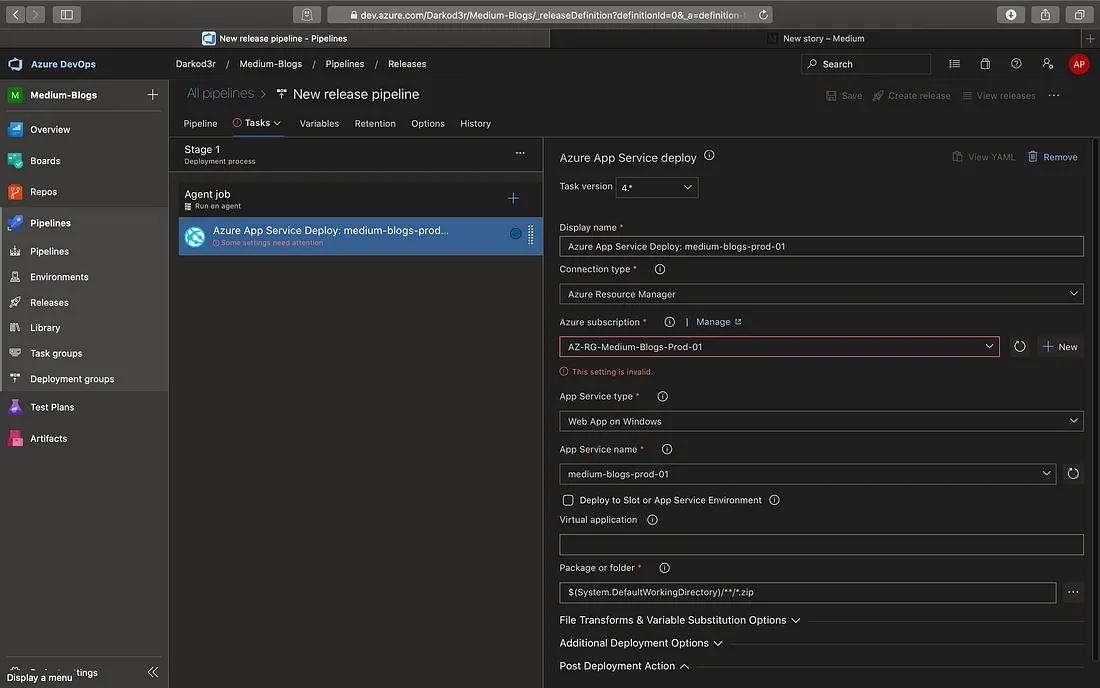Switch to the Pipeline tab

pyautogui.click(x=200, y=123)
